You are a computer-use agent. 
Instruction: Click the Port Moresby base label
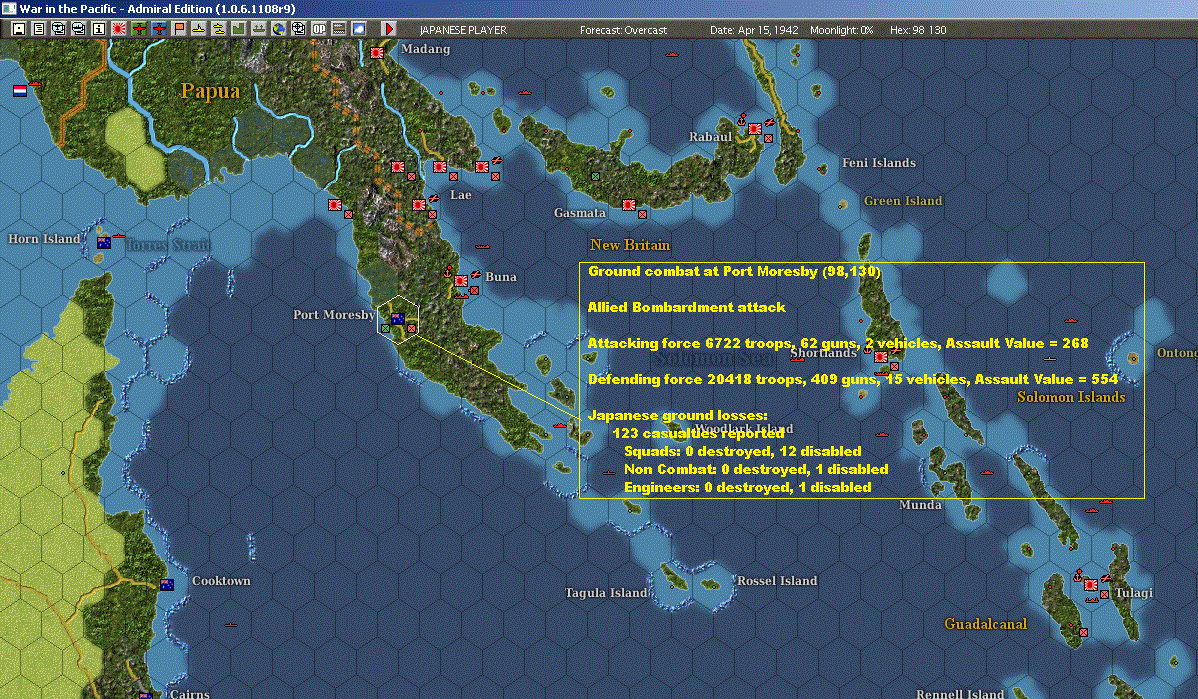(334, 315)
